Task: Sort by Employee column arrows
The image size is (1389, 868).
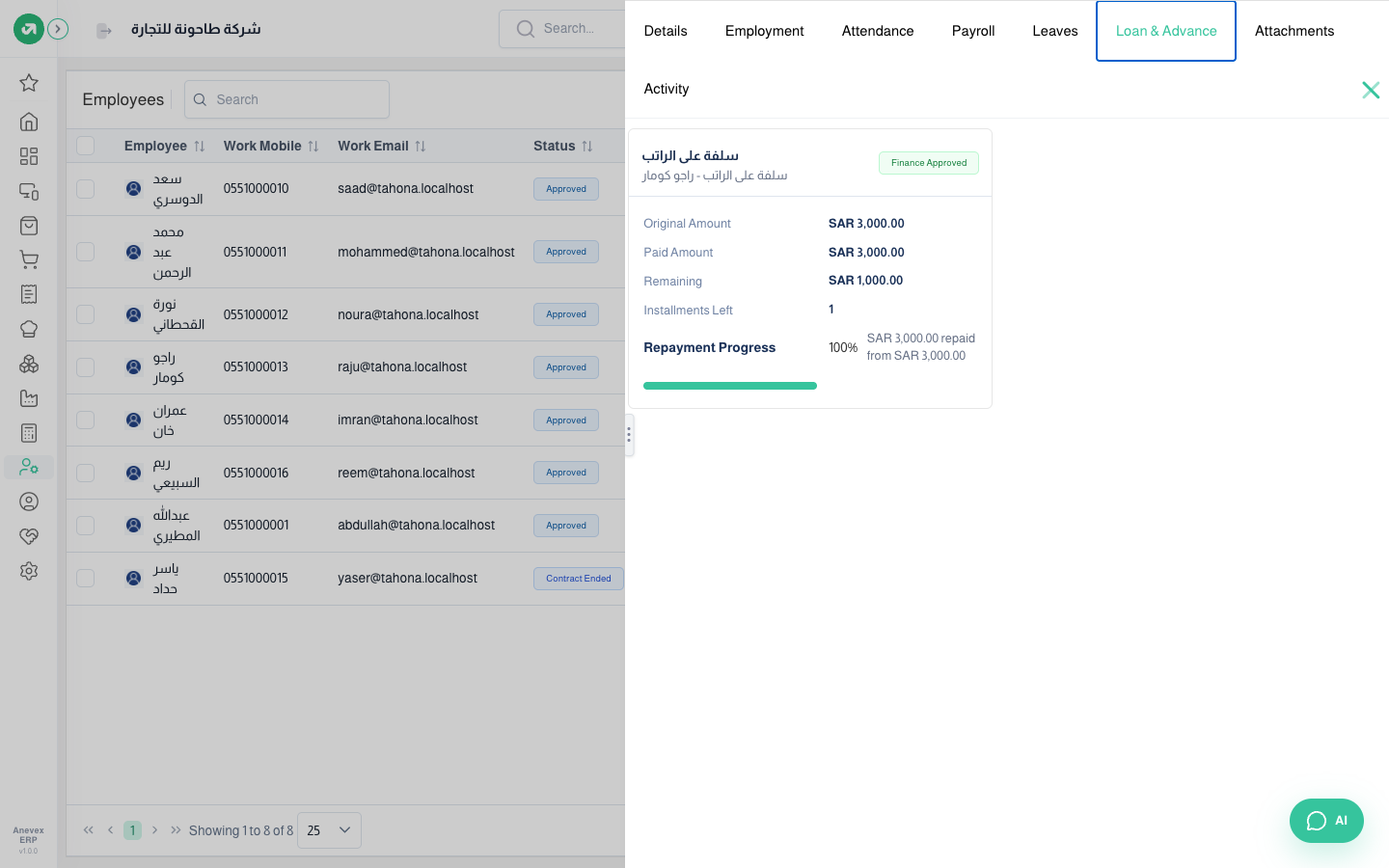Action: pyautogui.click(x=200, y=147)
